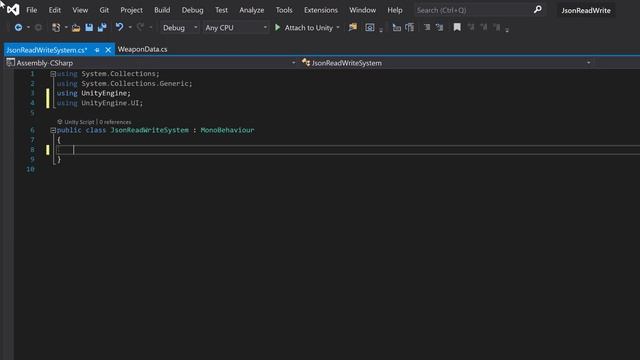The width and height of the screenshot is (640, 360).
Task: Comment out selected lines icon
Action: click(427, 27)
